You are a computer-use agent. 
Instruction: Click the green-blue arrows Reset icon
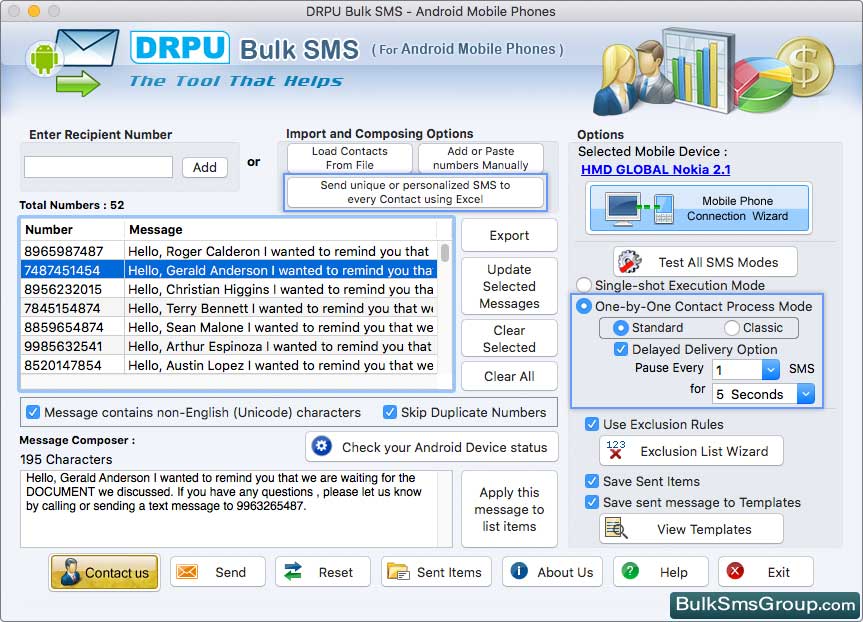pos(293,572)
